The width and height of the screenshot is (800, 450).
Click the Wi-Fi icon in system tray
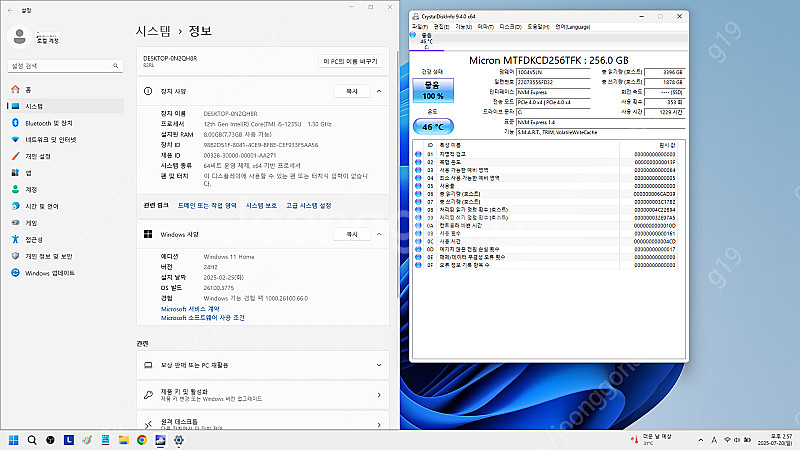pos(727,440)
